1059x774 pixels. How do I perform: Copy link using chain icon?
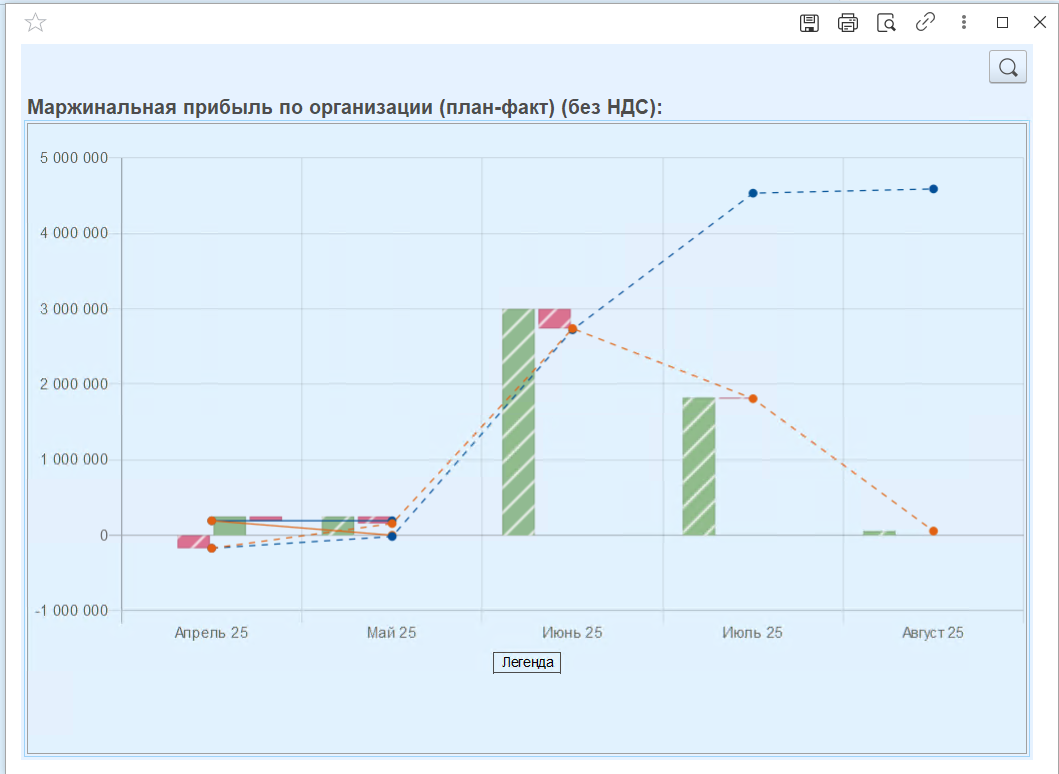[925, 22]
